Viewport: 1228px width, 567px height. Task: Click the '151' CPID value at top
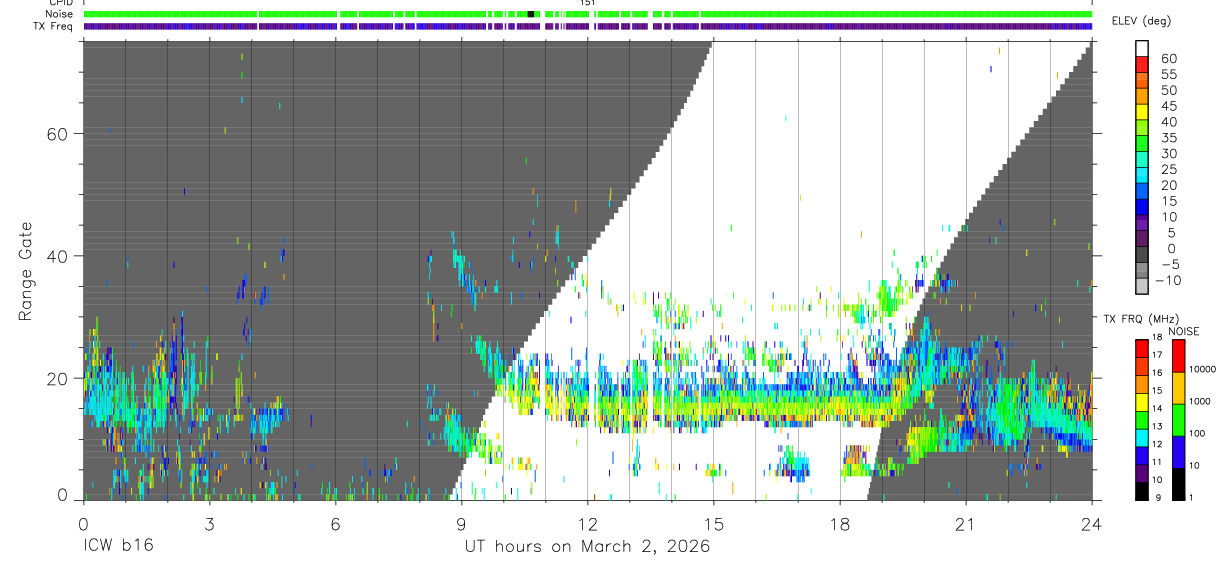tap(588, 3)
